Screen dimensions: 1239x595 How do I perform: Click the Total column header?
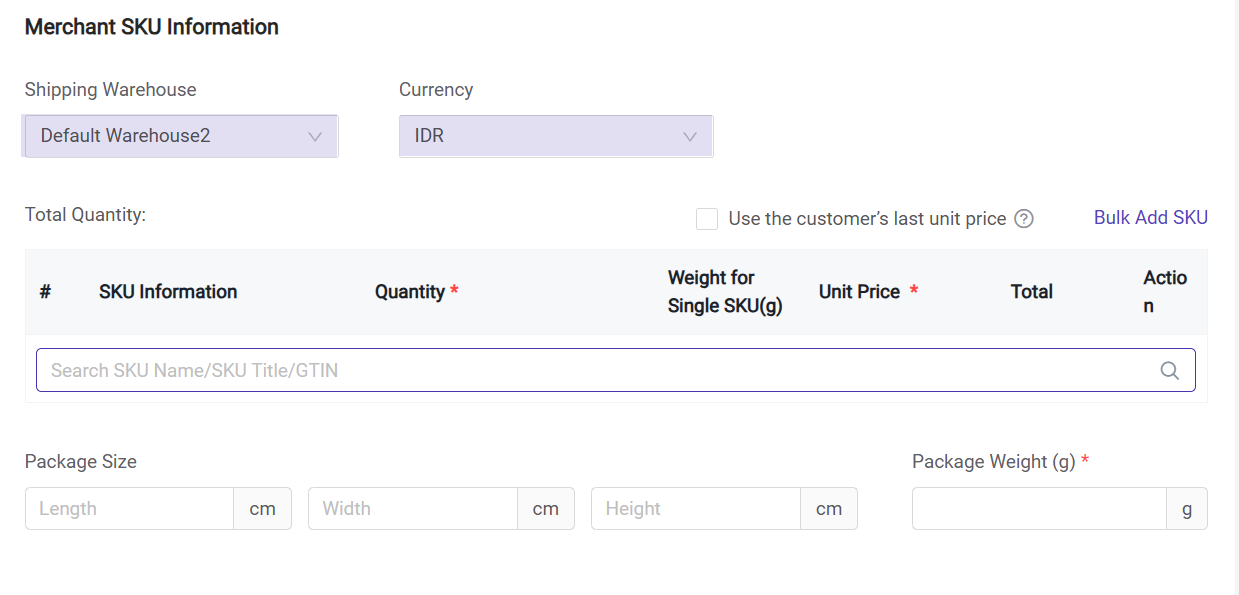coord(1031,292)
